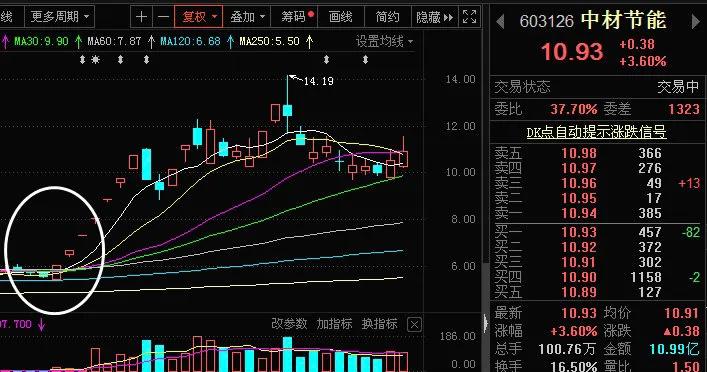Click MA30:9.90 label
This screenshot has height=372, width=707.
point(41,41)
